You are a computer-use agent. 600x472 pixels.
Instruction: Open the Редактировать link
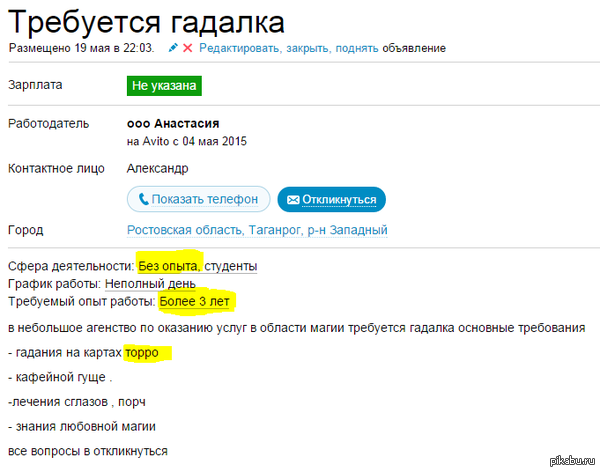[x=239, y=48]
